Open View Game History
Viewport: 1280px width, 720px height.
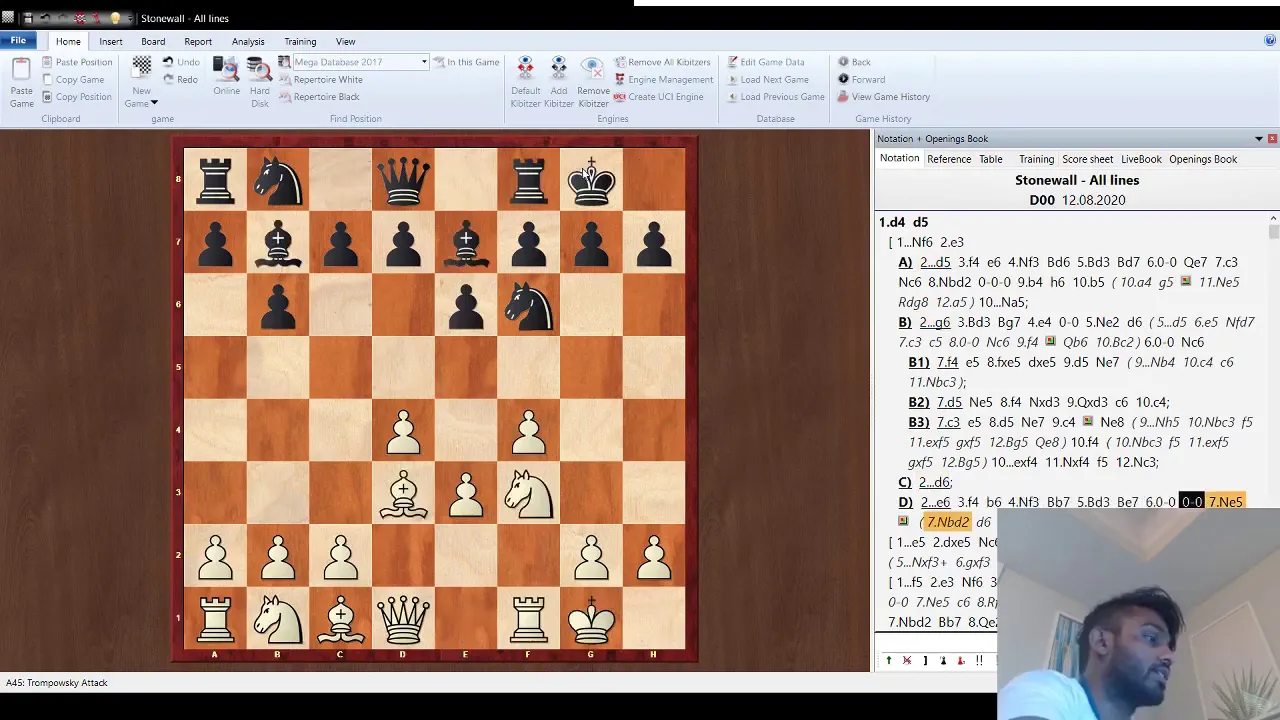(884, 97)
